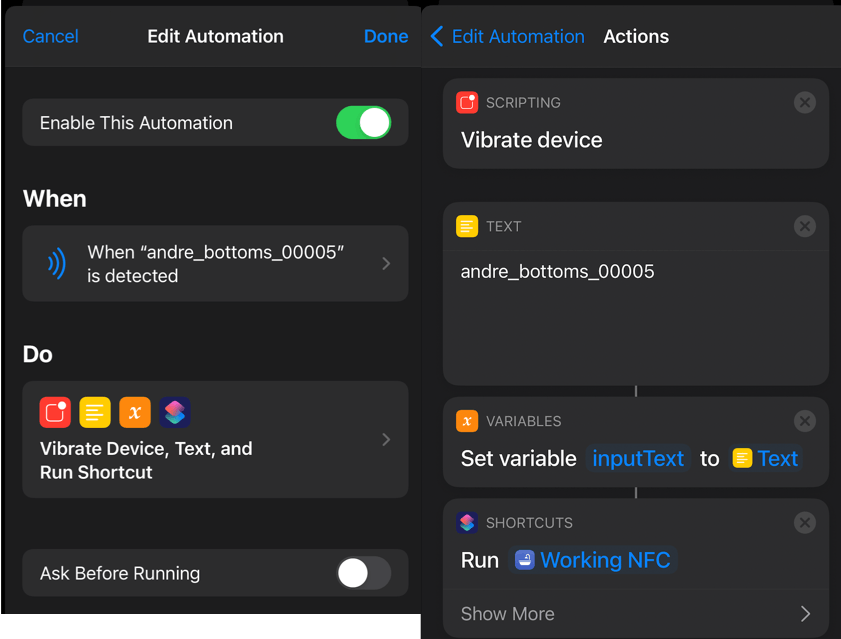The height and width of the screenshot is (639, 841).
Task: Click the Shortcuts app icon under Do
Action: 175,412
